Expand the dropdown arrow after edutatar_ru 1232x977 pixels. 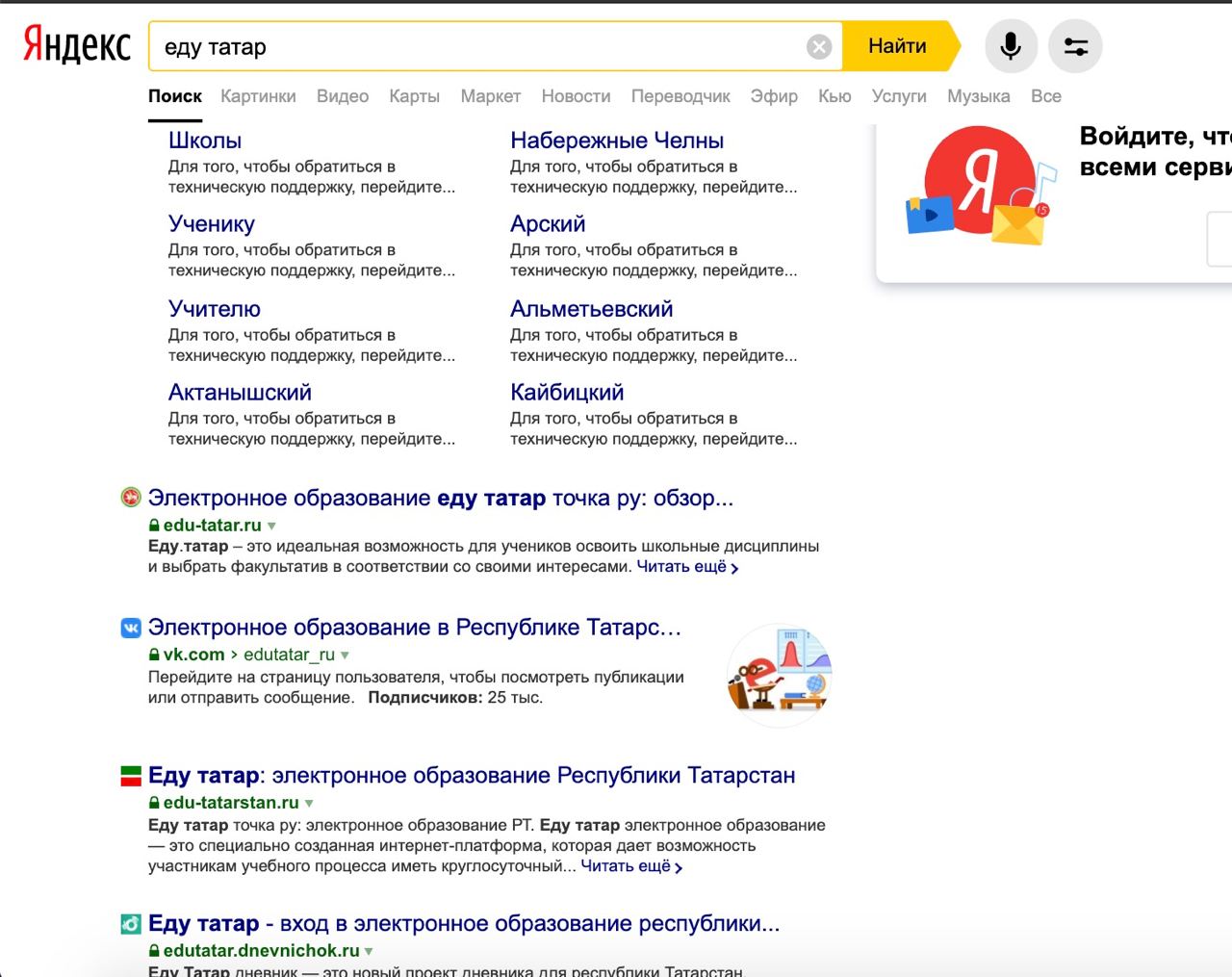click(345, 656)
